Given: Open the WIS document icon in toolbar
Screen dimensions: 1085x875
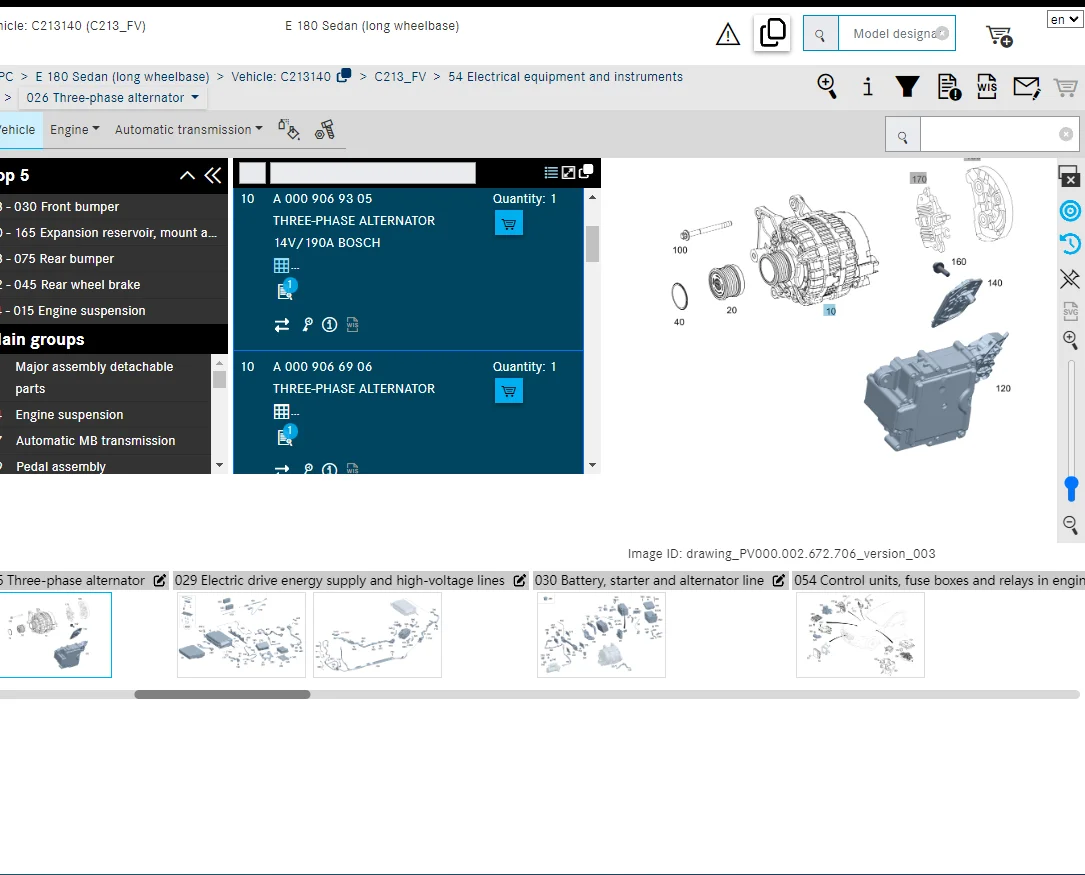Looking at the screenshot, I should [x=987, y=86].
